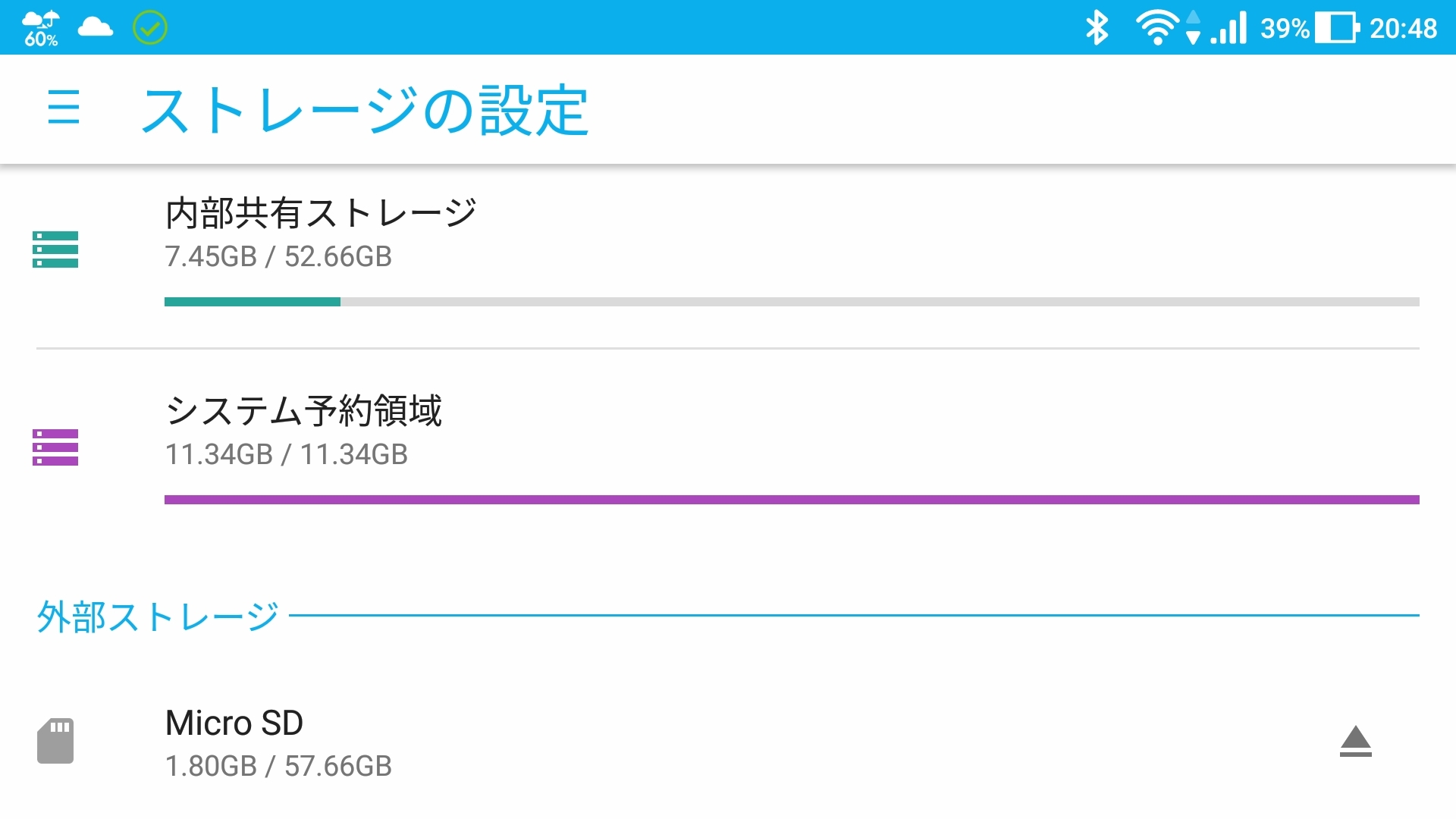
Task: Tap the 外部ストレージ section header
Action: tap(158, 617)
